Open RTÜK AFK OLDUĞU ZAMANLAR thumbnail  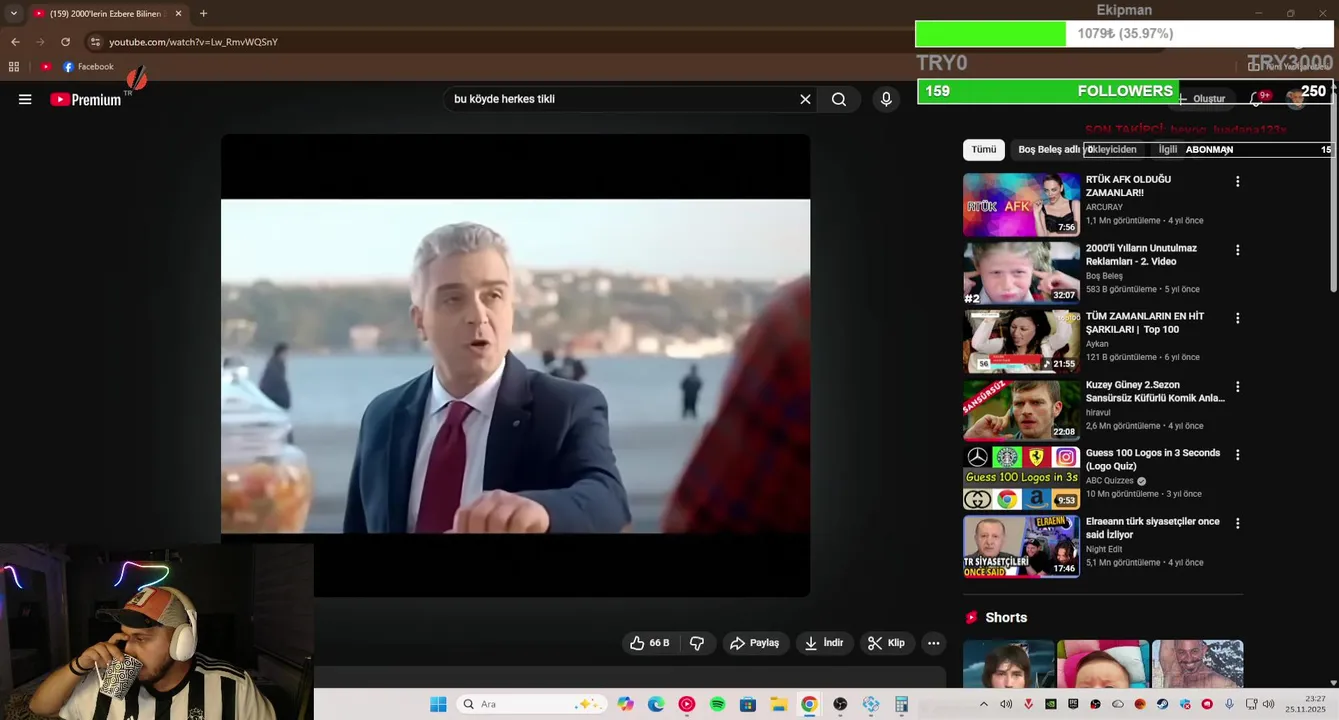tap(1021, 205)
